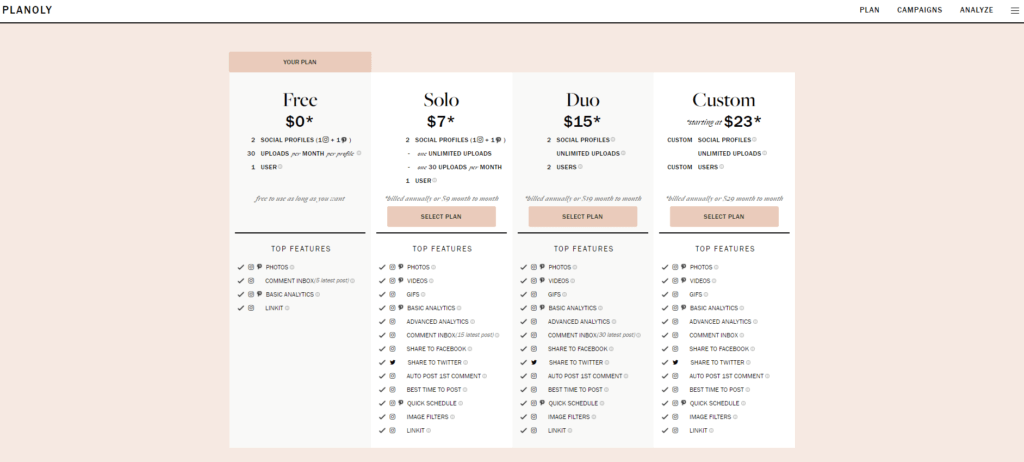Open the ANALYZE nav item
Image resolution: width=1024 pixels, height=462 pixels.
[976, 10]
